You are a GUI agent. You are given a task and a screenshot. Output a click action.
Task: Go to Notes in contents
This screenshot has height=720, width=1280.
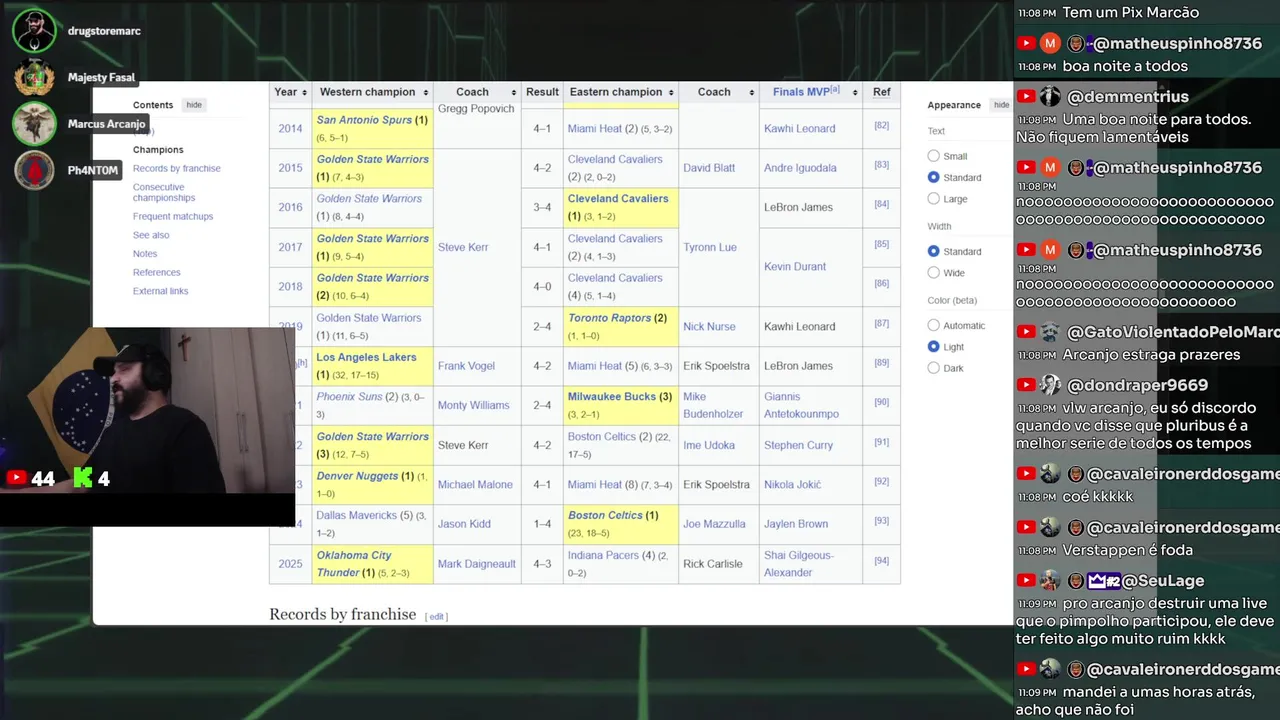coord(145,254)
